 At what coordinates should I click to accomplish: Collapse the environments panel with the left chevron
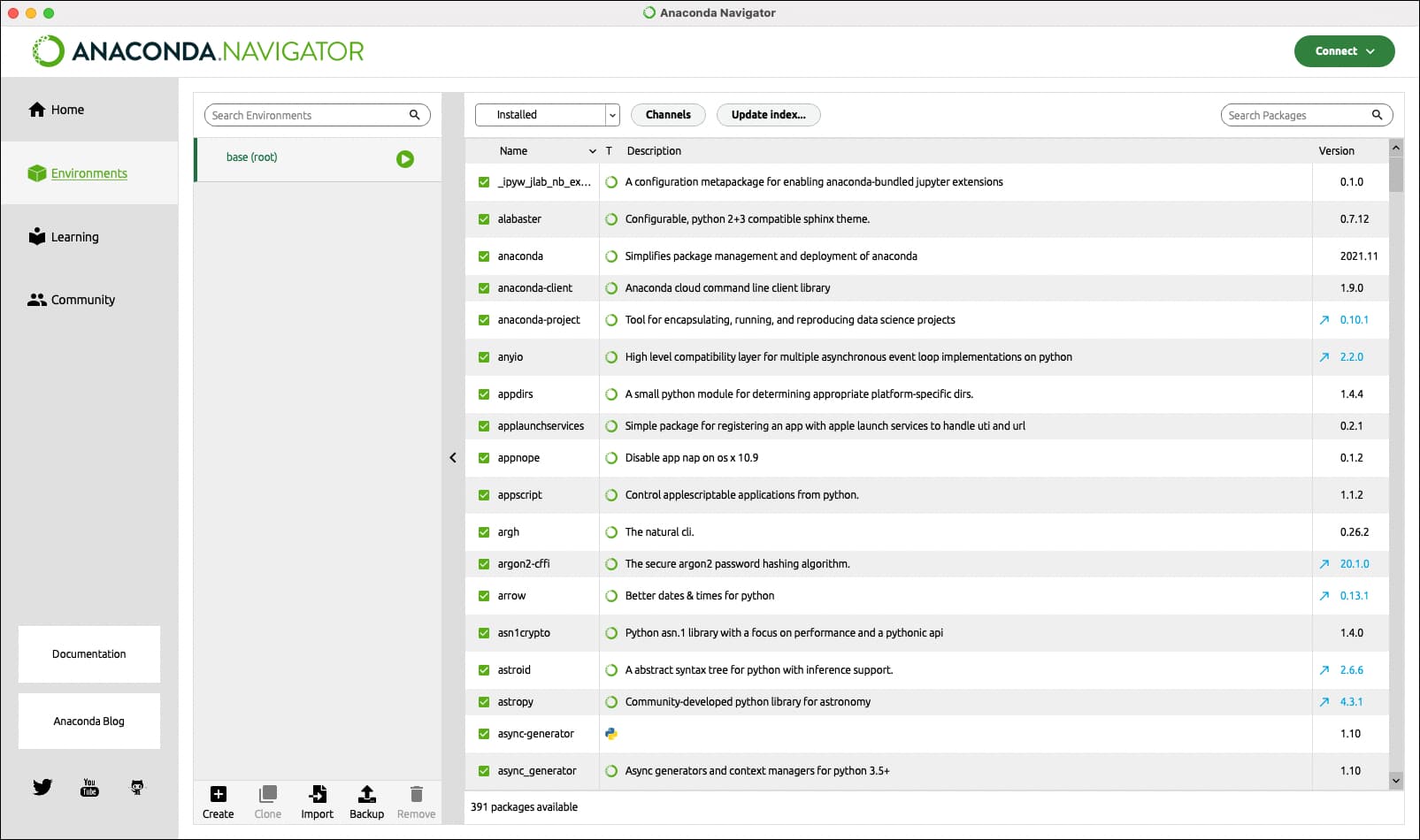pyautogui.click(x=453, y=458)
